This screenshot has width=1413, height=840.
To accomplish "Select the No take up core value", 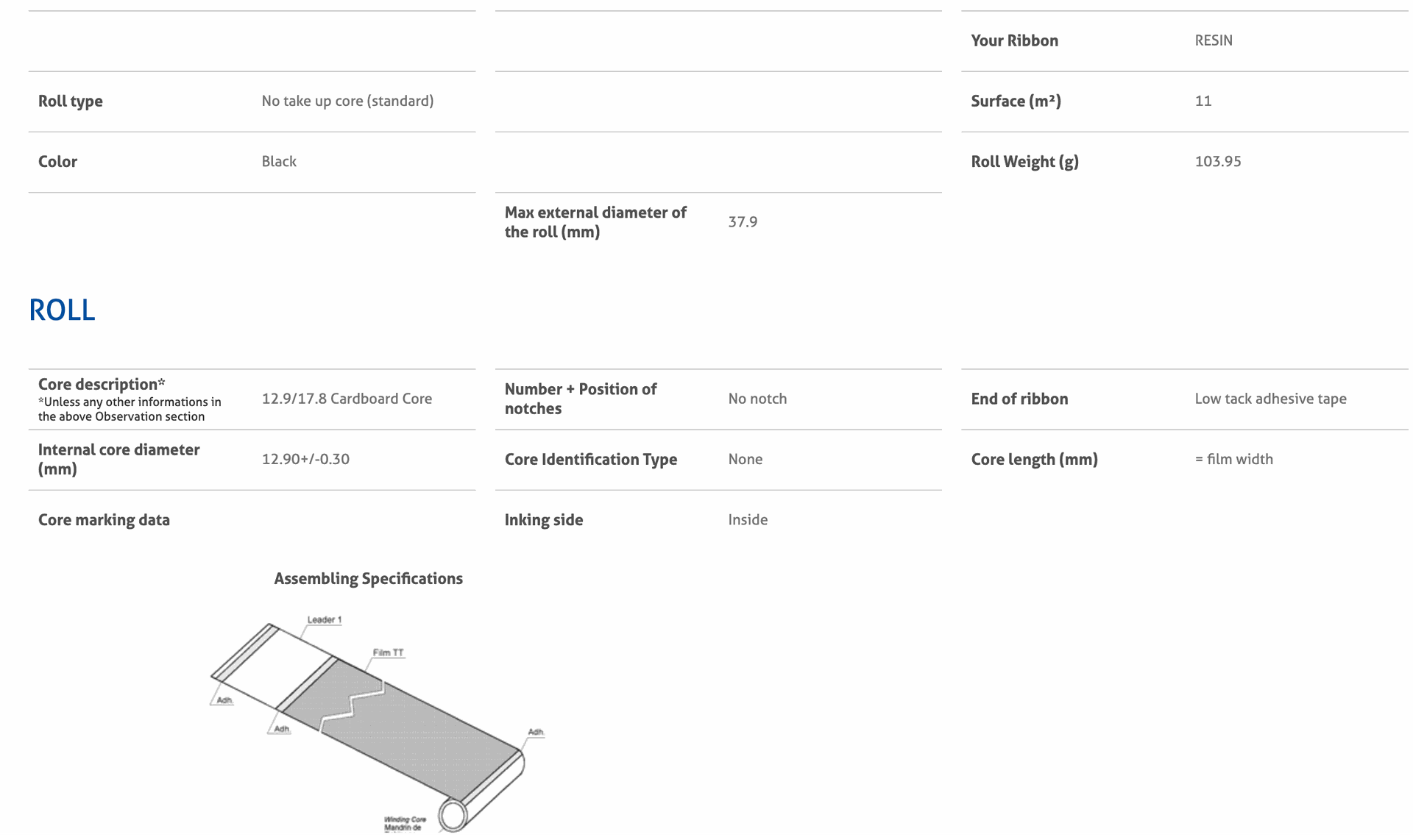I will [x=347, y=101].
